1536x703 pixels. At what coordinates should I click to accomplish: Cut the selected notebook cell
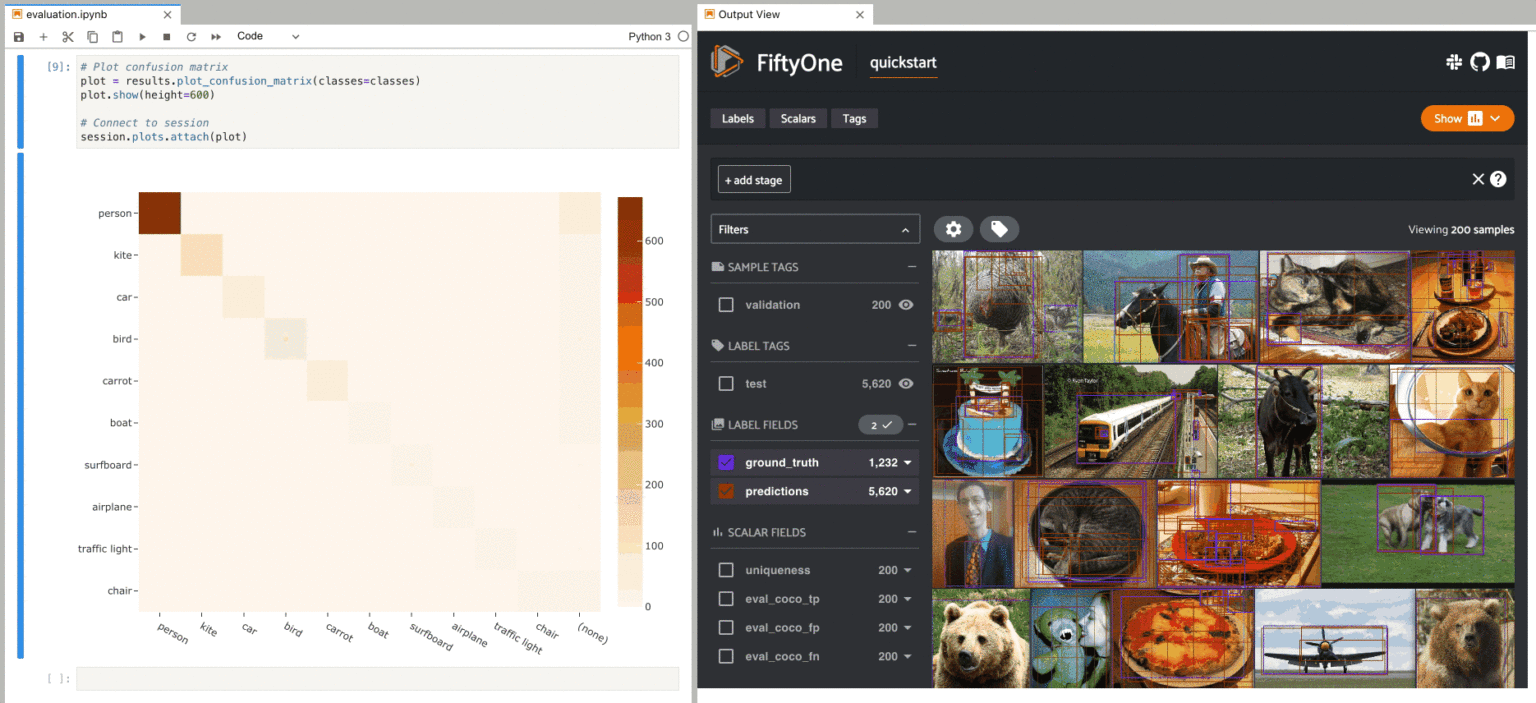click(x=67, y=36)
